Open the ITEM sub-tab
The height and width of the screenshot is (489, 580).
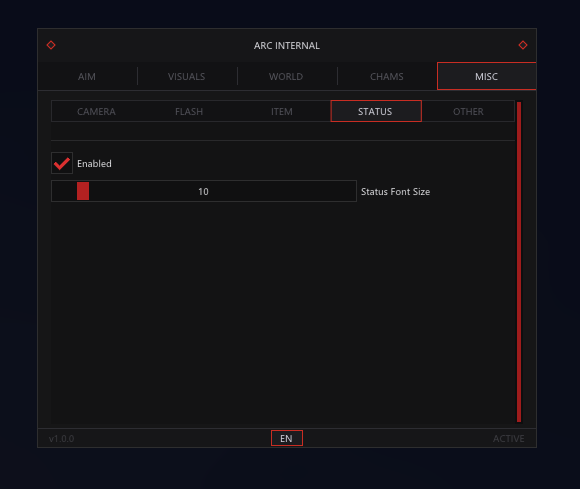(x=282, y=111)
